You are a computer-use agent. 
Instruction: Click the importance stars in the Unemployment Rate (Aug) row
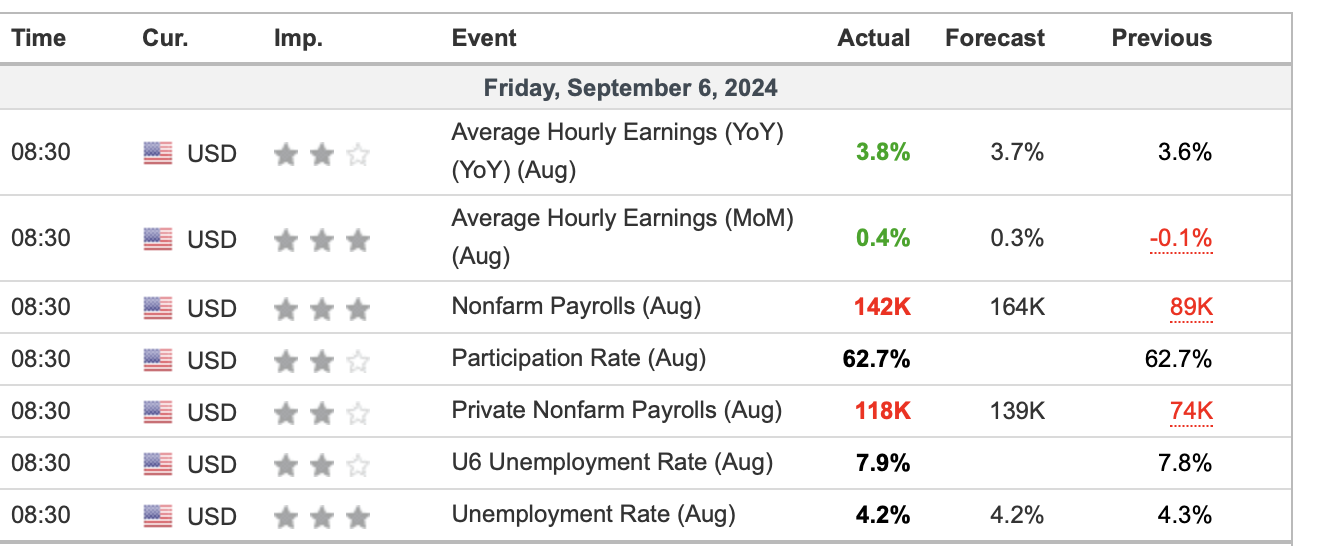tap(321, 516)
